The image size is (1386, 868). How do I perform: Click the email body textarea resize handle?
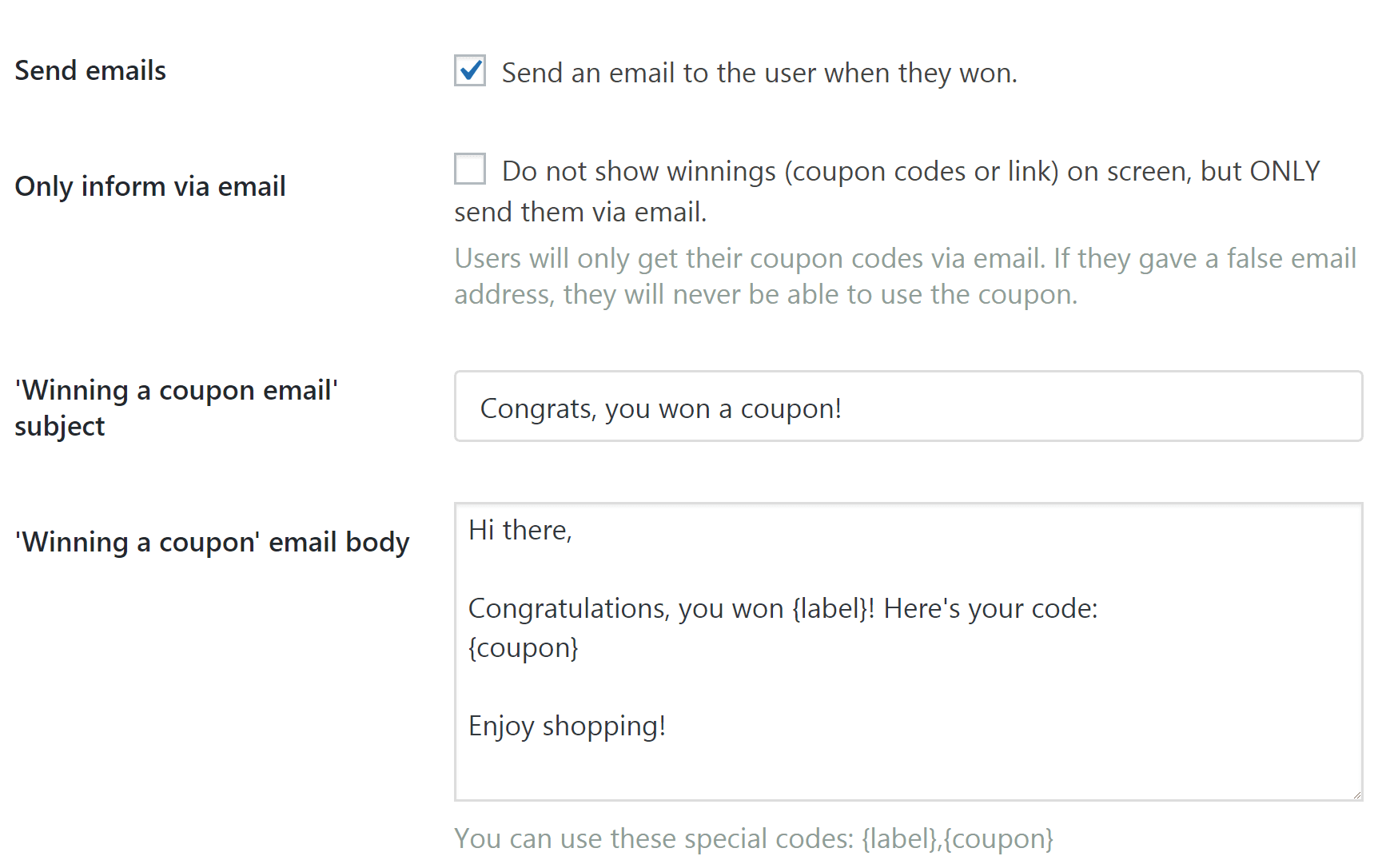1356,794
